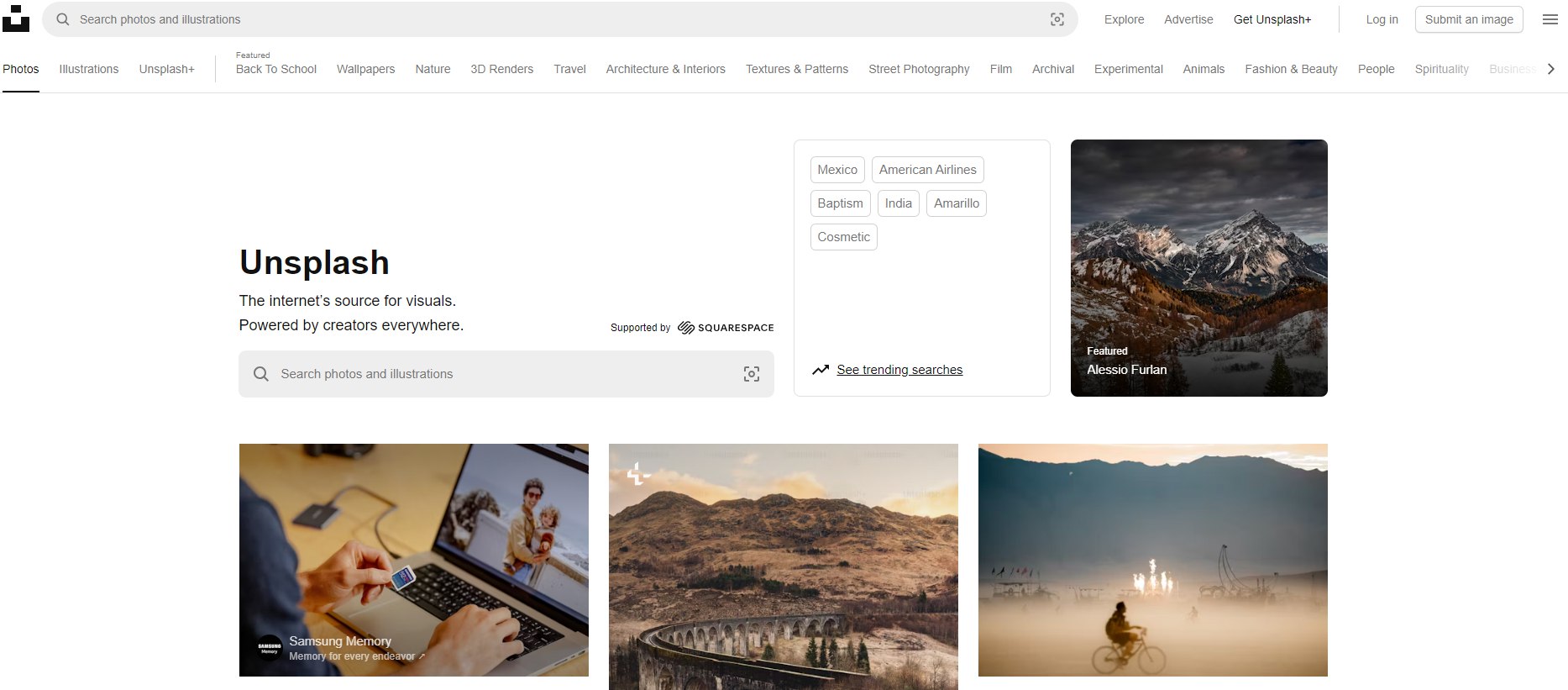This screenshot has width=1568, height=690.
Task: Open the Samsung Memory laptop photo
Action: [x=414, y=560]
